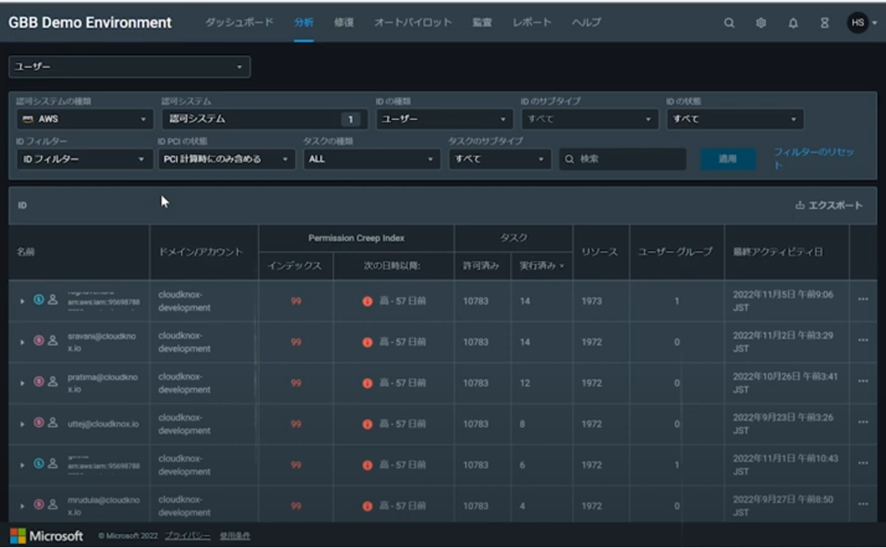Open the 認可システム selector showing 1
Viewport: 886px width, 548px height.
[x=264, y=119]
